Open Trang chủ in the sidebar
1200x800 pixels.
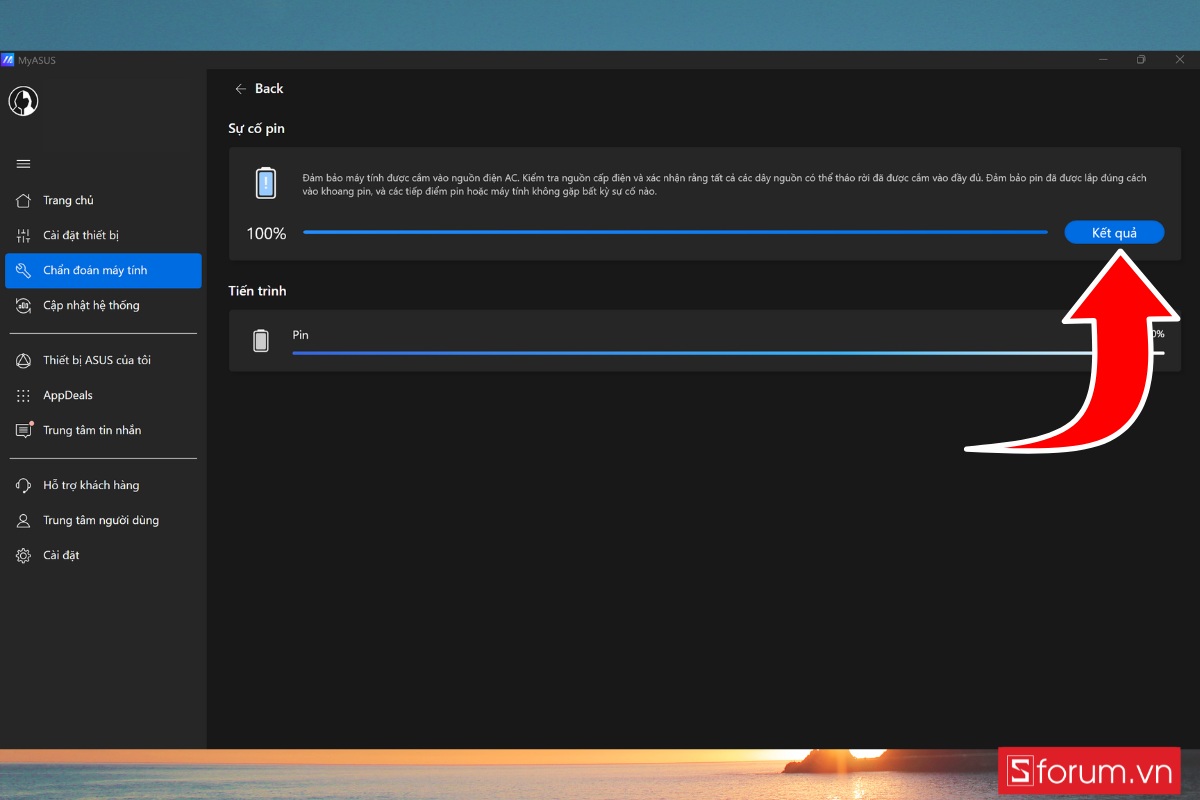tap(103, 200)
